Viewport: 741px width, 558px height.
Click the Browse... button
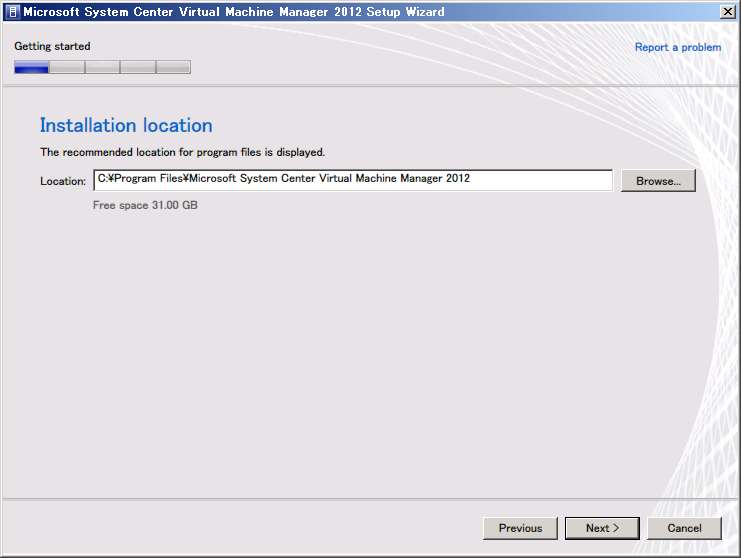pos(658,180)
